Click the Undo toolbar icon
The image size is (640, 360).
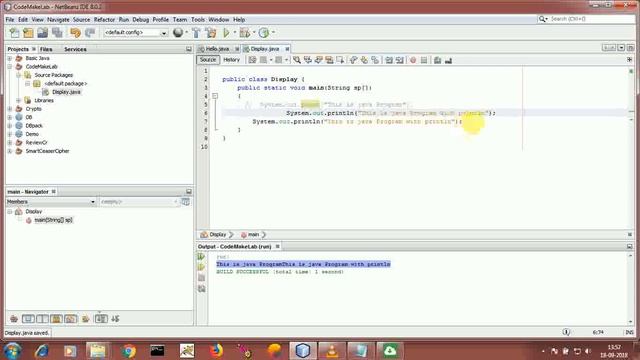[x=76, y=33]
